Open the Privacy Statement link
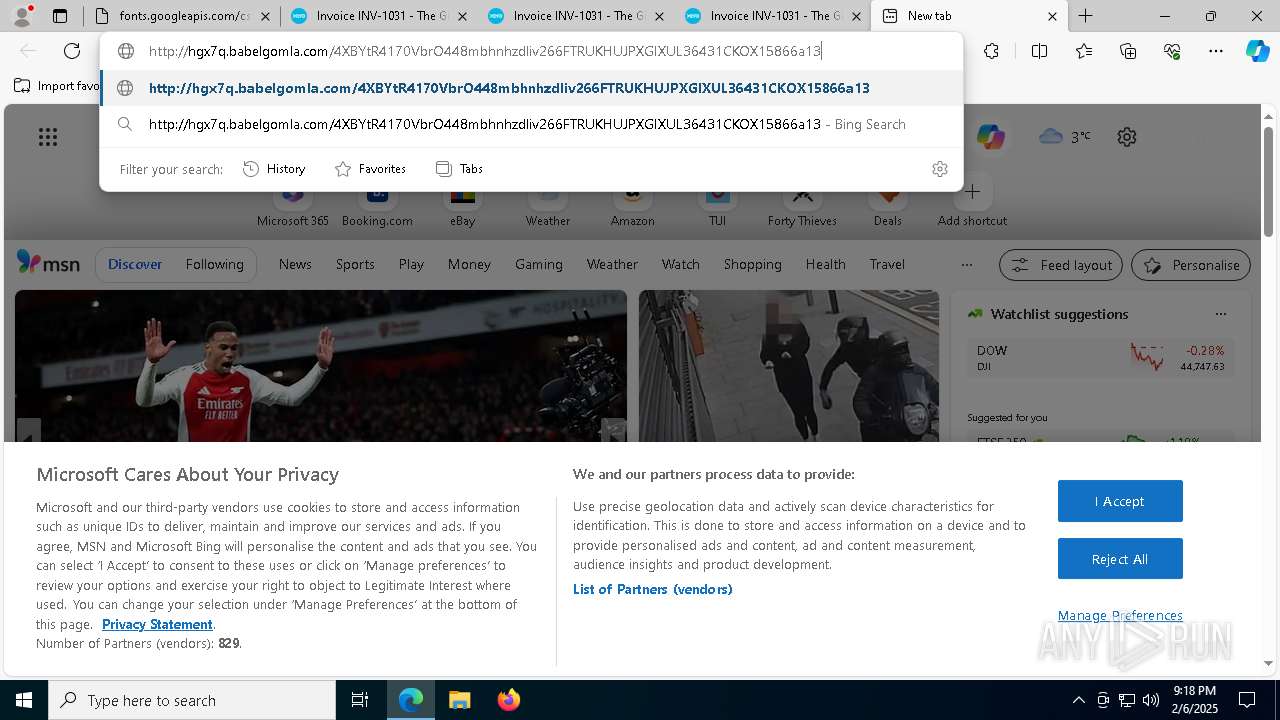Screen dimensions: 1280x720 pyautogui.click(x=157, y=624)
